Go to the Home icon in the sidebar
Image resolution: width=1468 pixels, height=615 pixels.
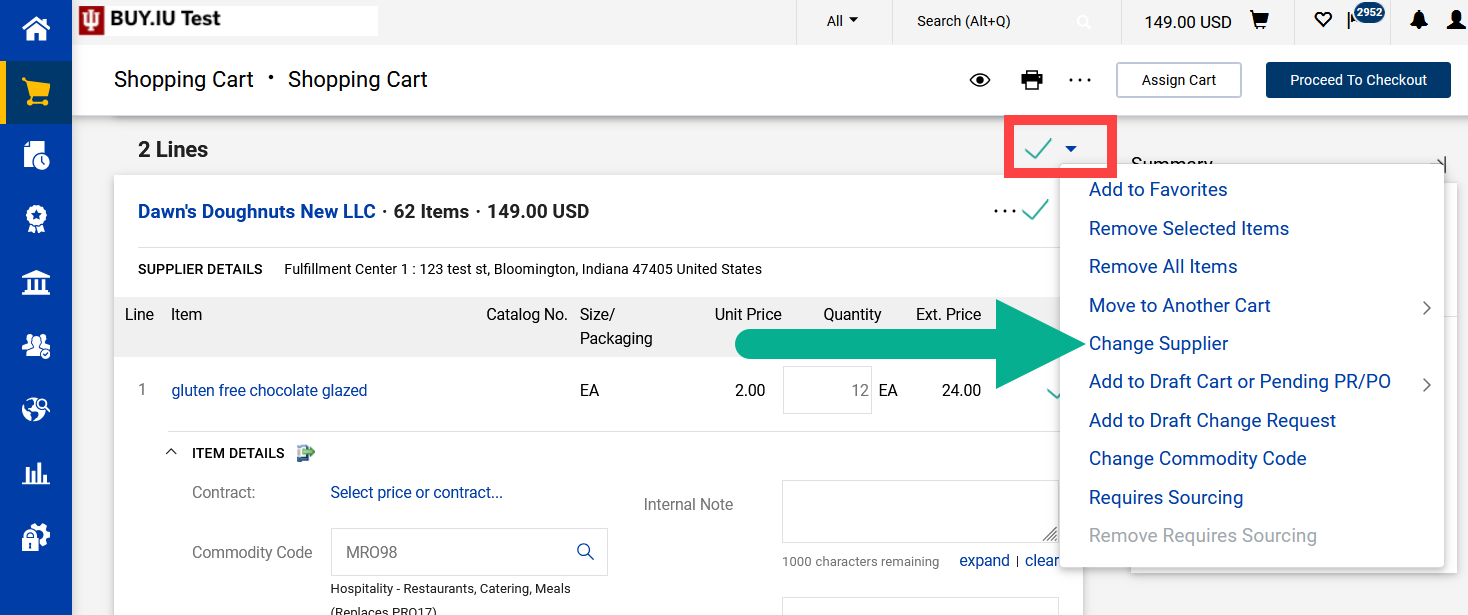coord(36,30)
